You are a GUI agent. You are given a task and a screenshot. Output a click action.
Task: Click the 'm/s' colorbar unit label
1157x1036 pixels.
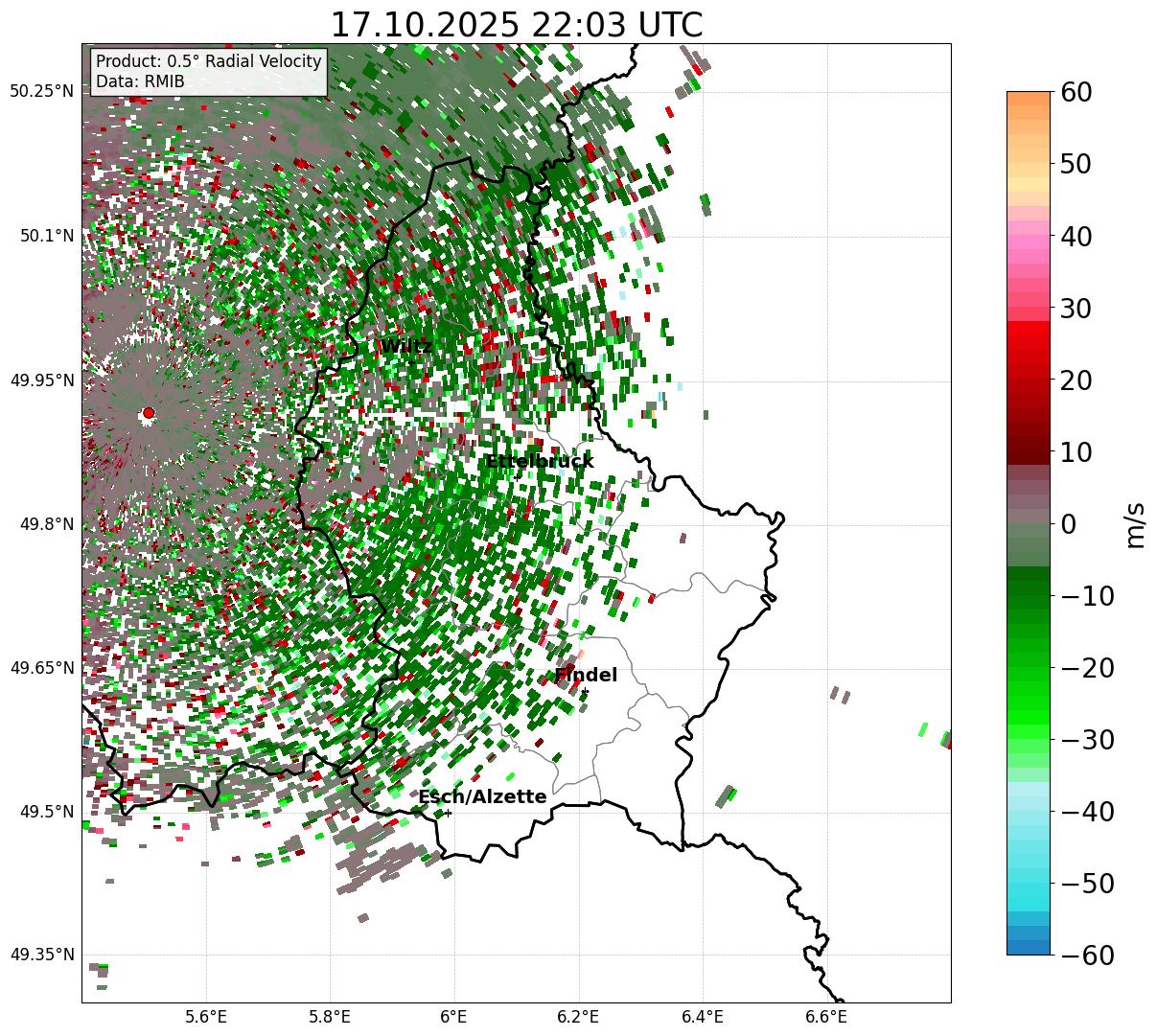1135,523
